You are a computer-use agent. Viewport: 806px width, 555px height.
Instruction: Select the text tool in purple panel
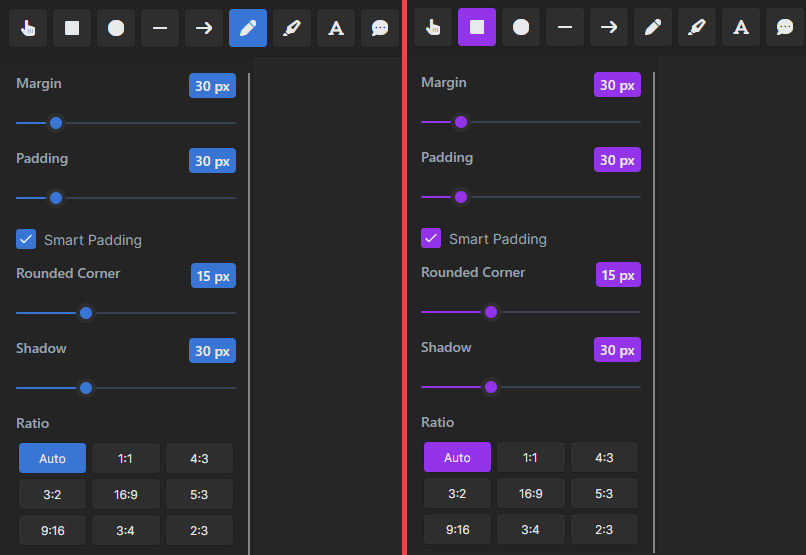[741, 27]
